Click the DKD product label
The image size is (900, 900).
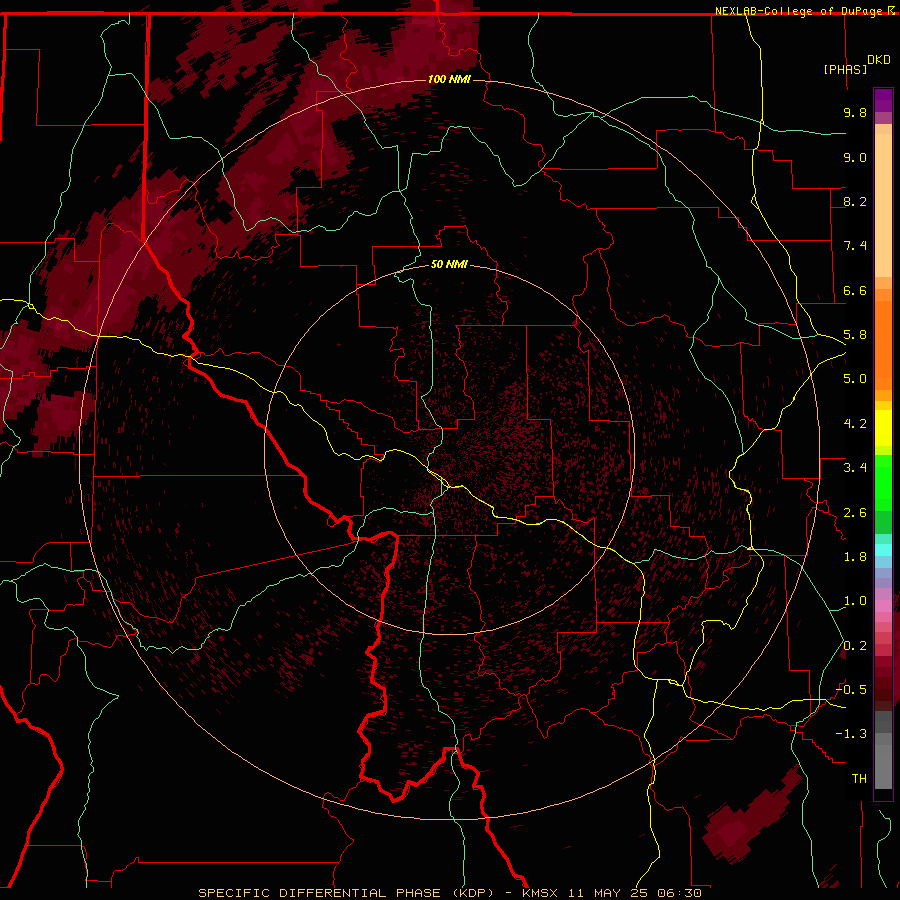click(879, 60)
